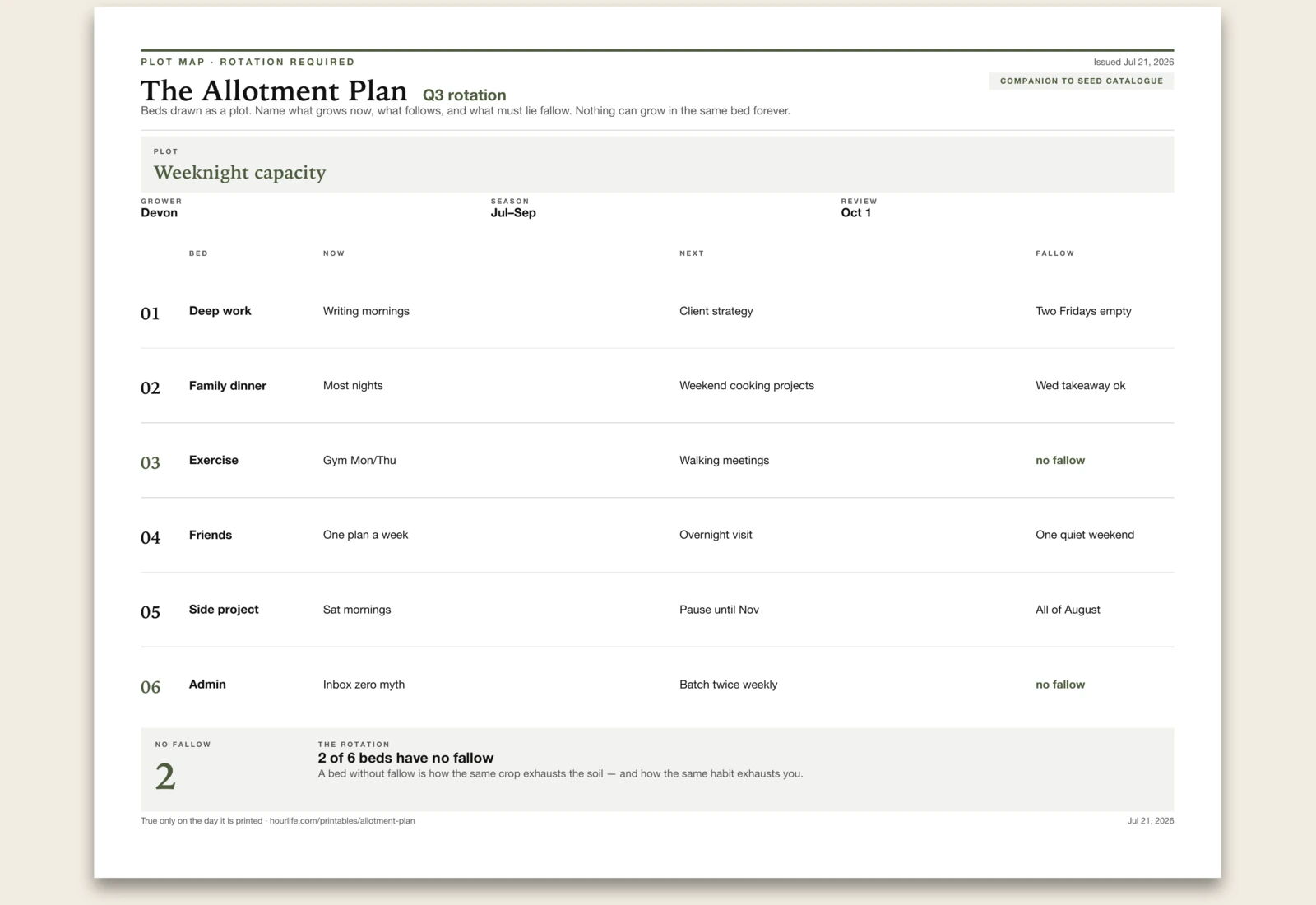Click bed number '04'

[x=150, y=538]
